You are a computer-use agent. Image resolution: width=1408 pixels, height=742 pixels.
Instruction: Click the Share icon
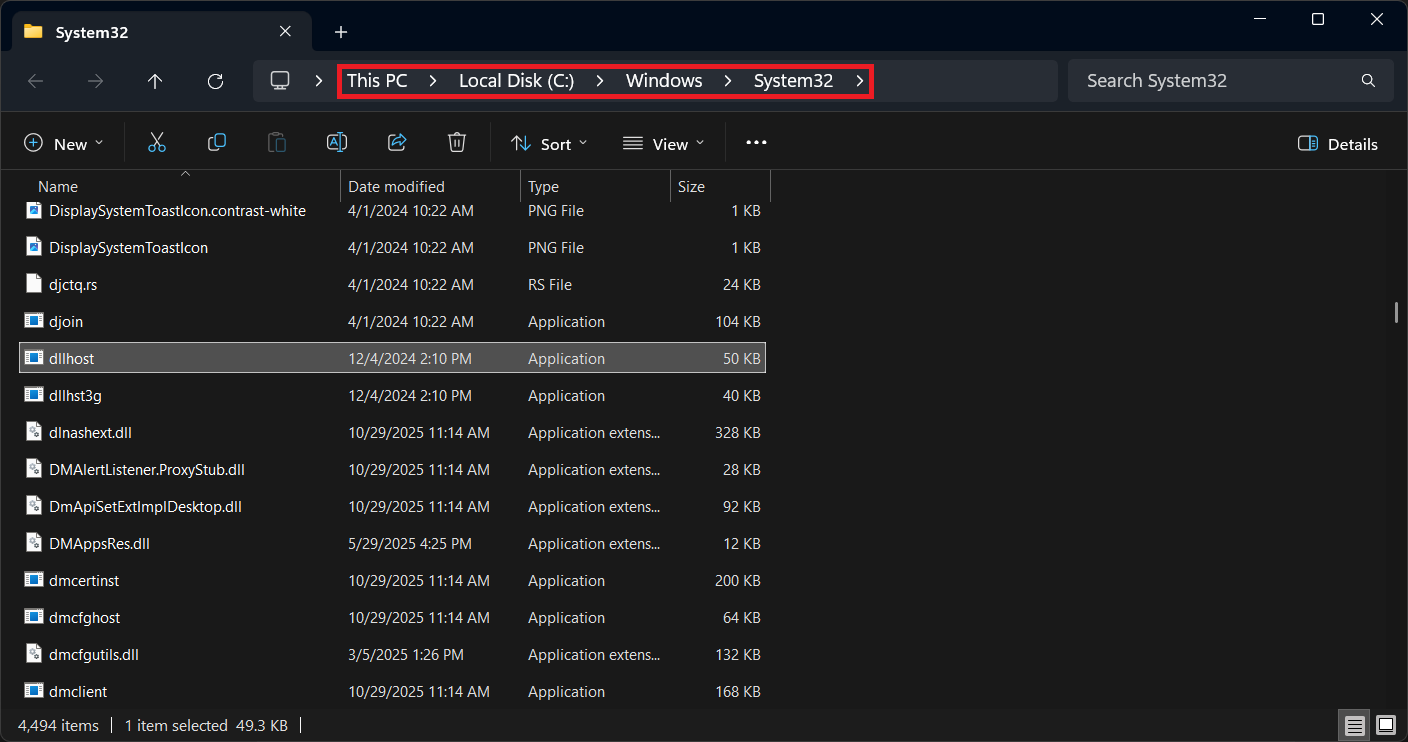397,143
